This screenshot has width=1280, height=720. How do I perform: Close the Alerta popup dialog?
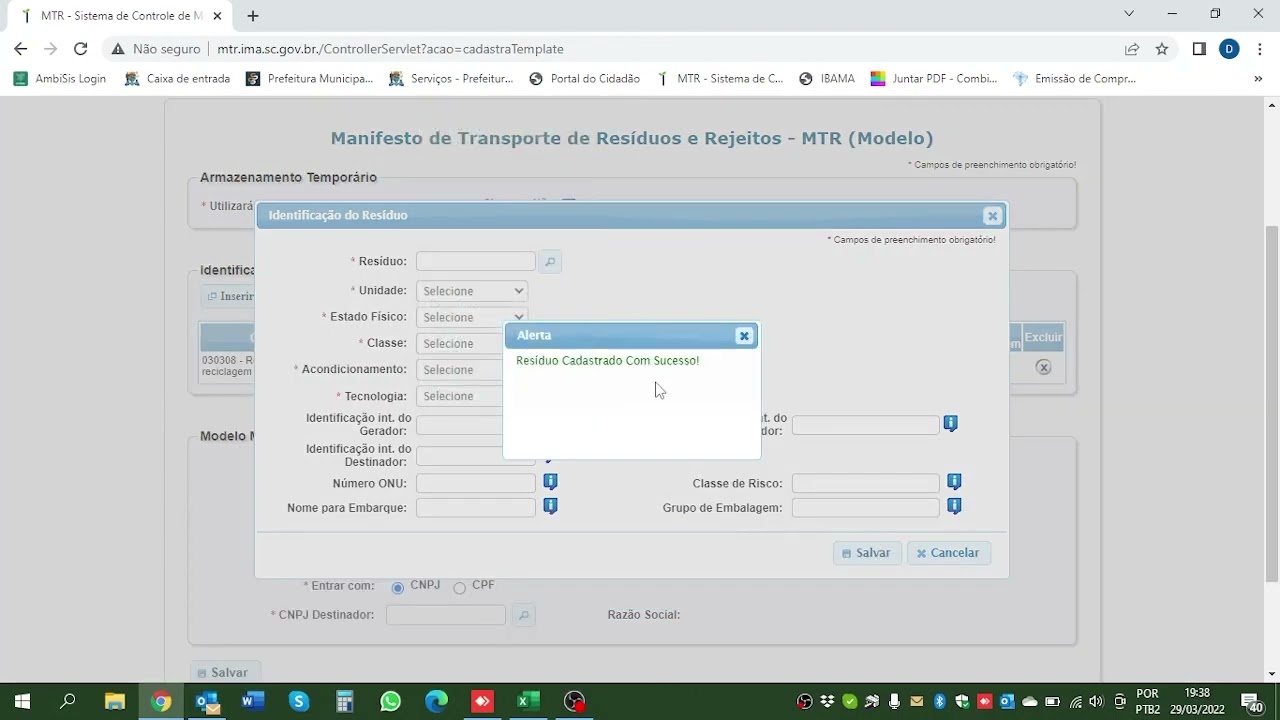click(744, 336)
